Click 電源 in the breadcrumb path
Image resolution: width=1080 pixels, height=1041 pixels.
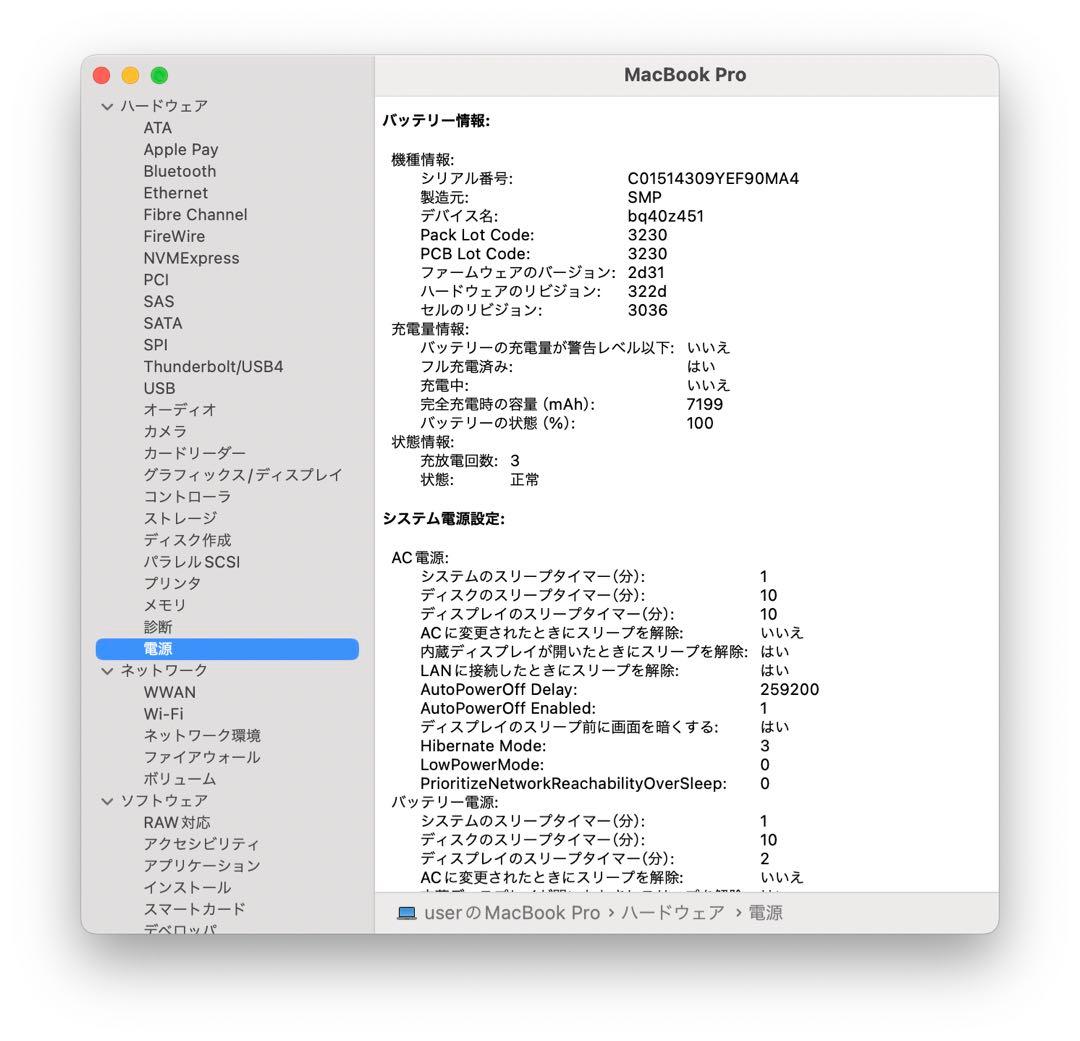[768, 912]
